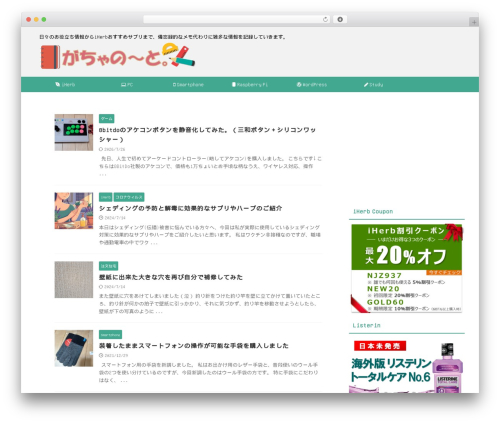Click the site tagline text above the logo

163,37
